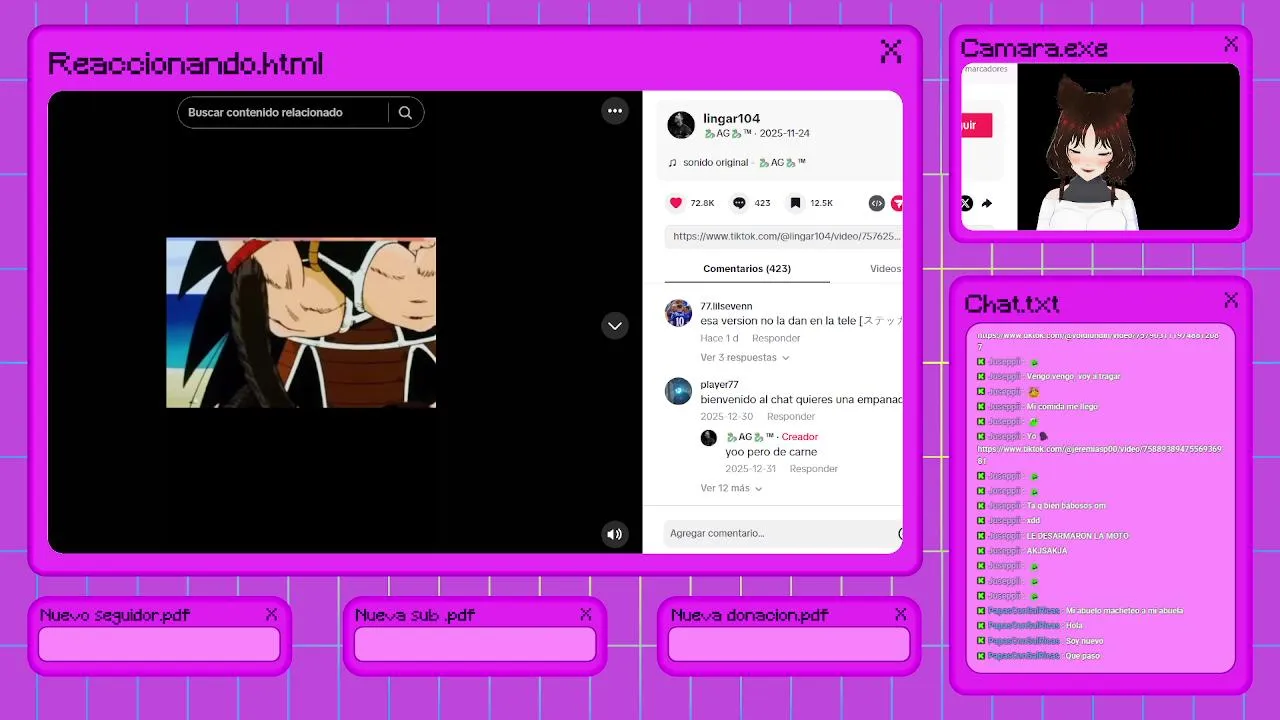Close the Nuevo seguidor.pdf panel
This screenshot has width=1280, height=720.
(271, 614)
